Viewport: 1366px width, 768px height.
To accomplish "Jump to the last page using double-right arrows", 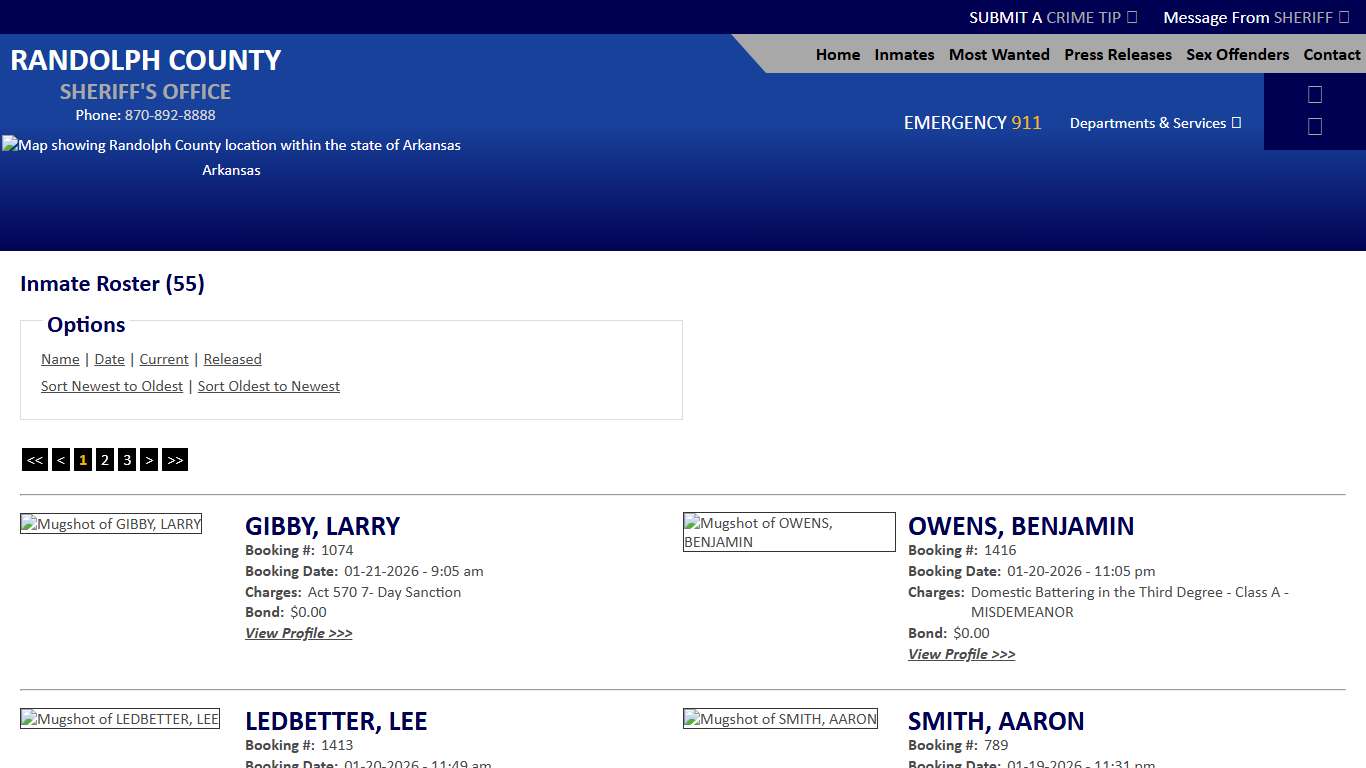I will [174, 459].
